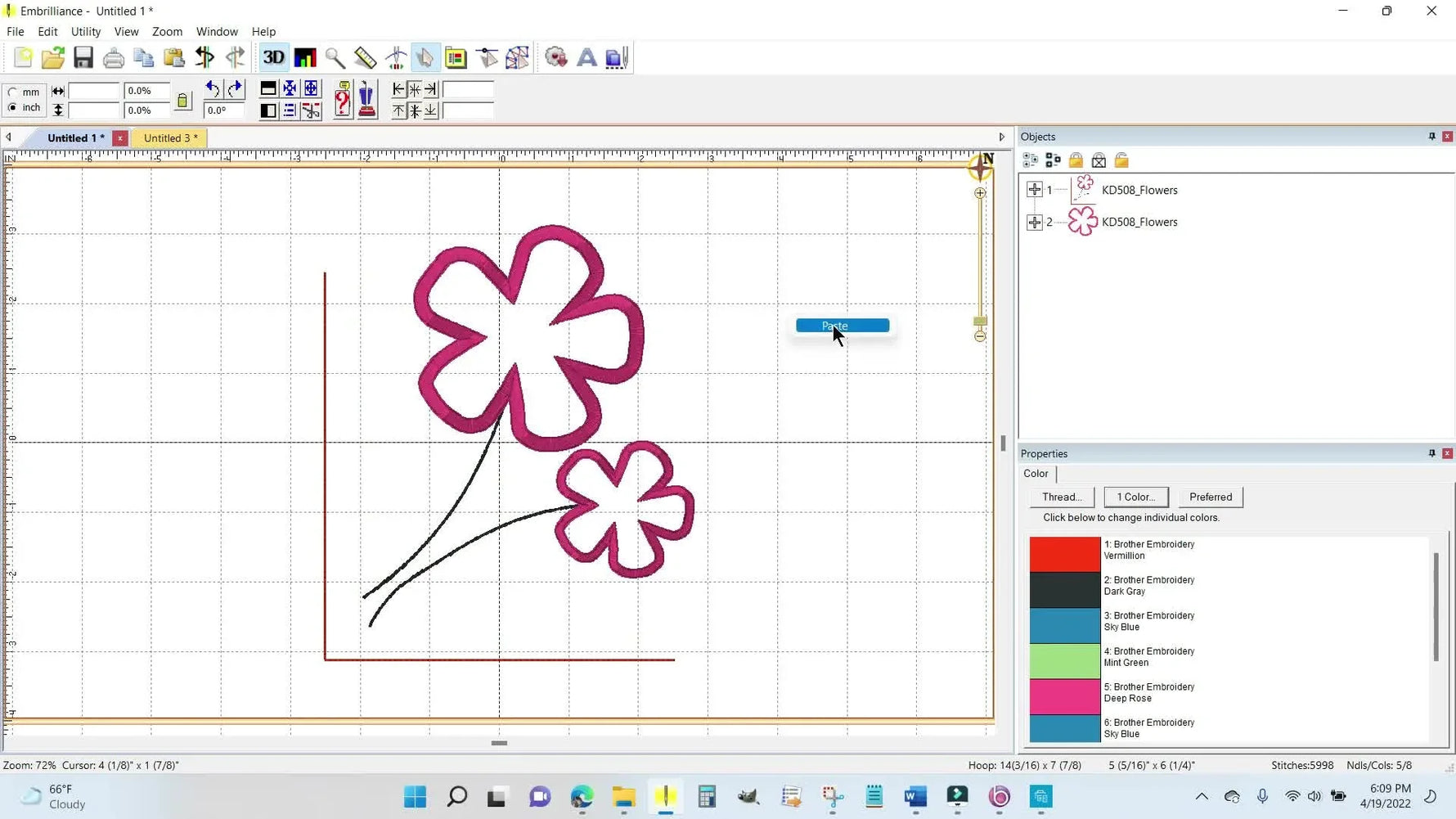Open the Window menu

click(x=217, y=31)
